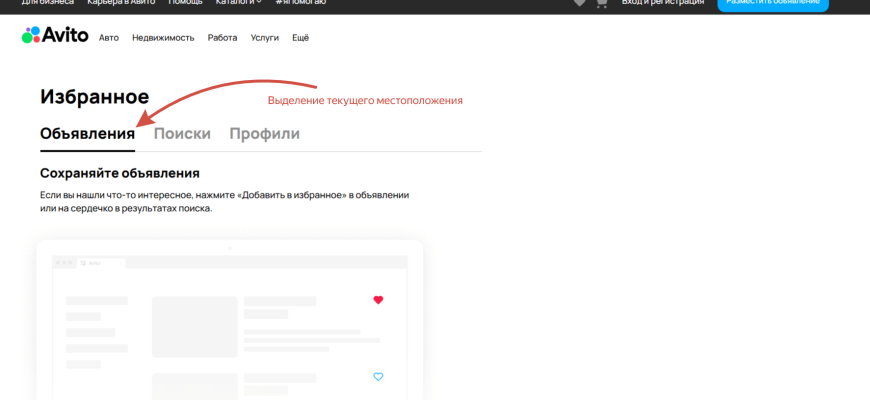Viewport: 870px width, 400px height.
Task: Switch to the Поиски tab
Action: pos(182,134)
